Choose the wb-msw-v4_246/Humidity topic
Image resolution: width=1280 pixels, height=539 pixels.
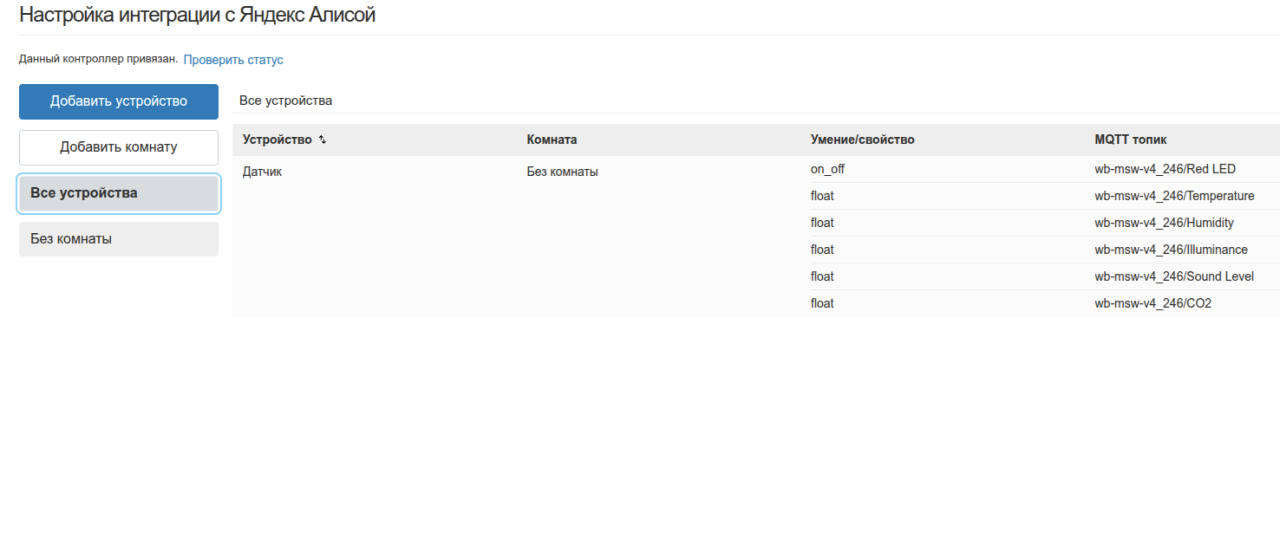(1164, 223)
